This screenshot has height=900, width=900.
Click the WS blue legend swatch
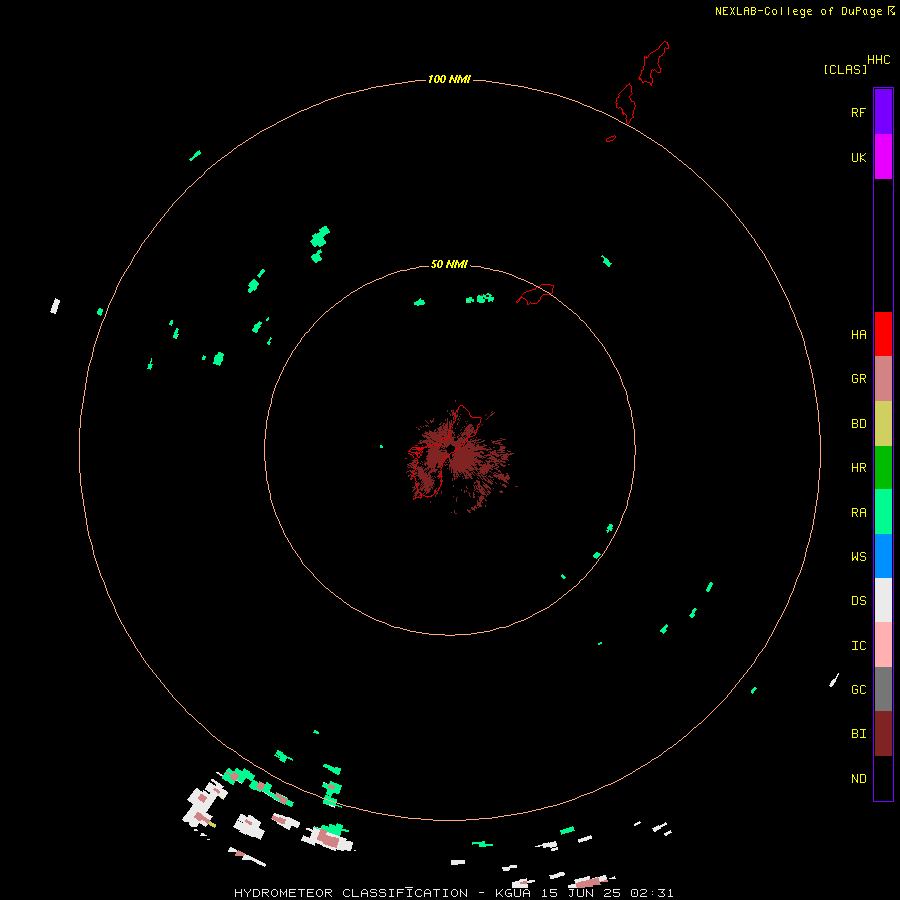click(x=883, y=556)
